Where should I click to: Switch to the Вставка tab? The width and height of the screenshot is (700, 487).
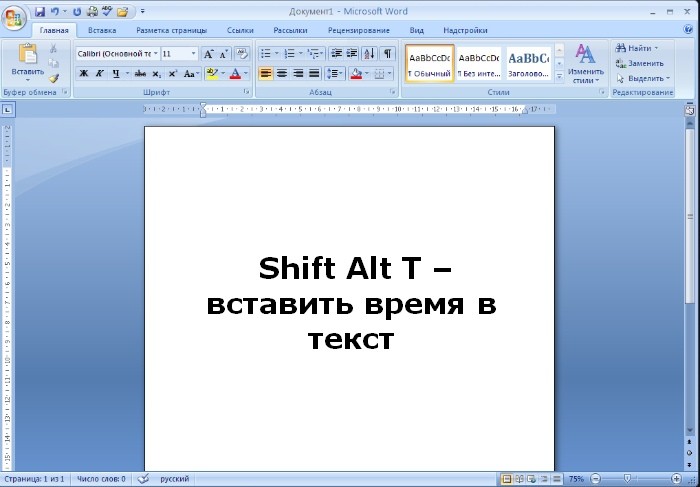pyautogui.click(x=102, y=31)
